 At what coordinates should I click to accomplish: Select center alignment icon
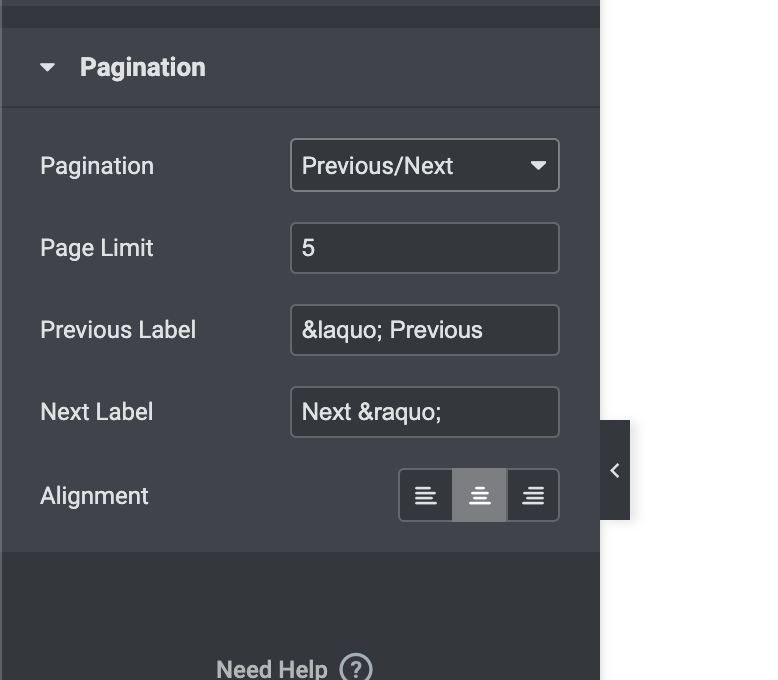(x=479, y=495)
